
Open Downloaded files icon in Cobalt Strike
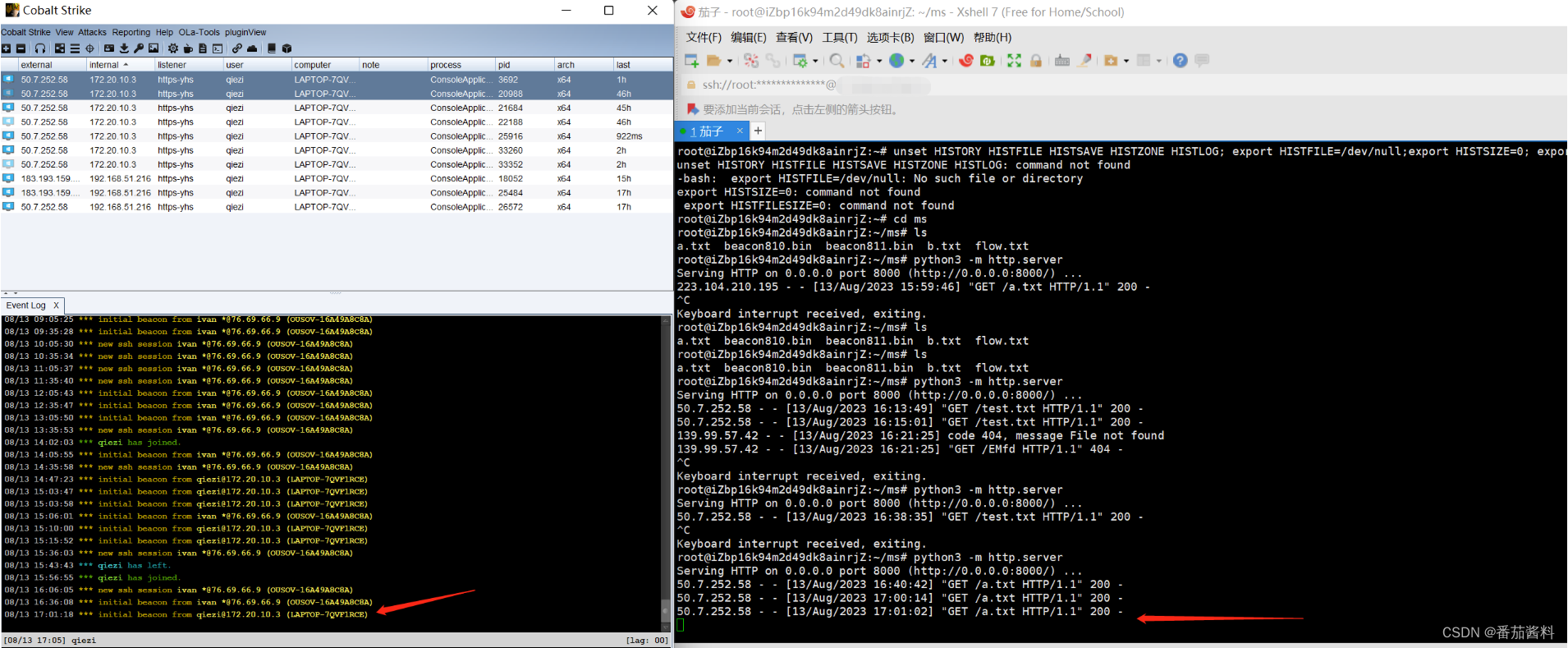(124, 48)
